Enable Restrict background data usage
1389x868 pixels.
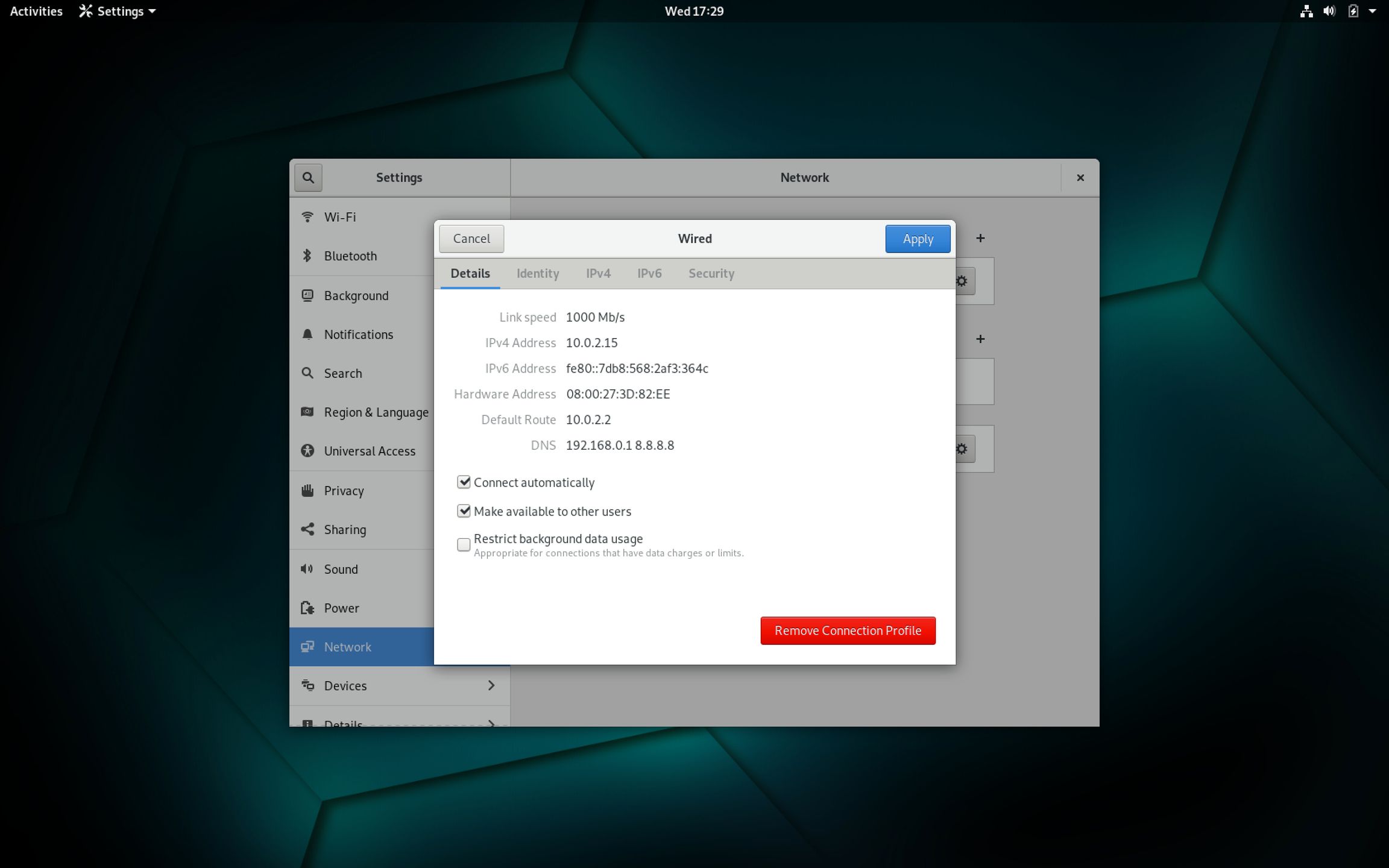[464, 545]
